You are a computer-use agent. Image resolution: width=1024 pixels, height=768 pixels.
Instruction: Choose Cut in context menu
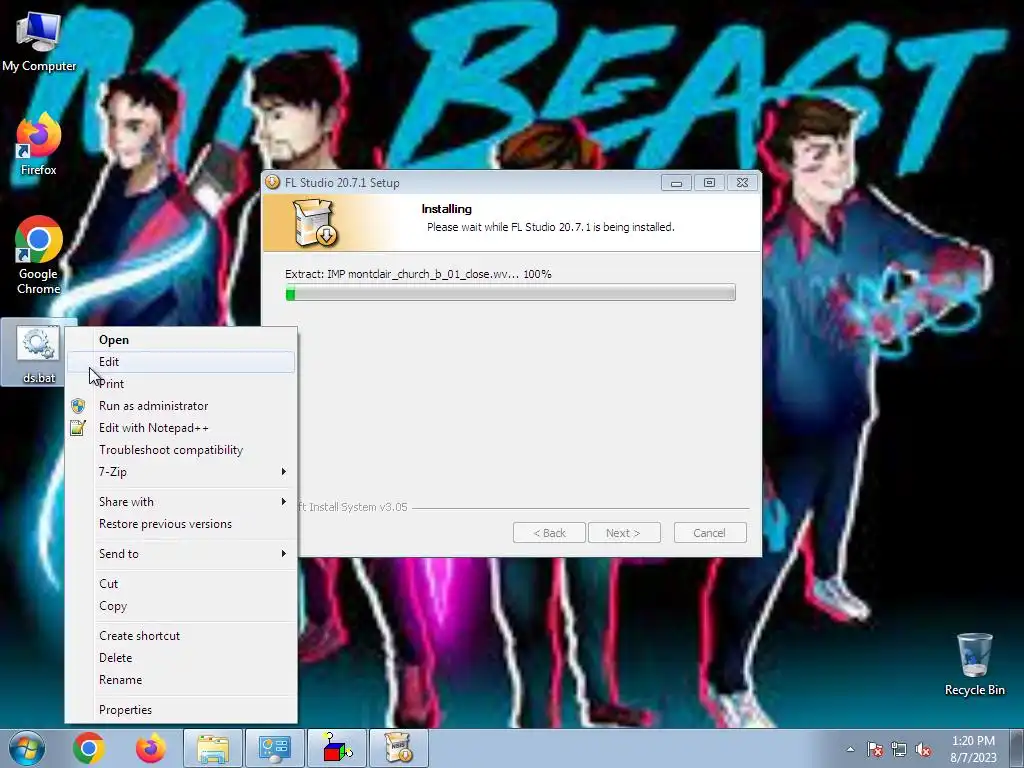click(181, 584)
